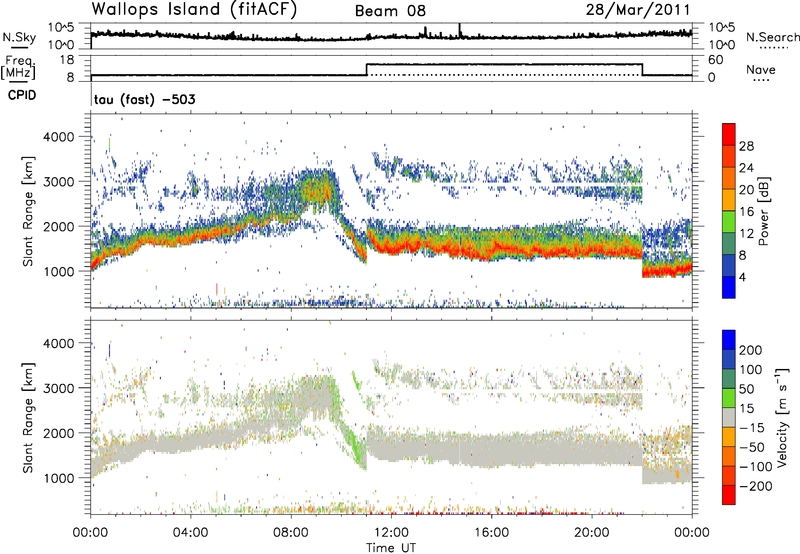The height and width of the screenshot is (554, 800).
Task: Pick the green 15–50 velocity colorbar segment
Action: 729,398
